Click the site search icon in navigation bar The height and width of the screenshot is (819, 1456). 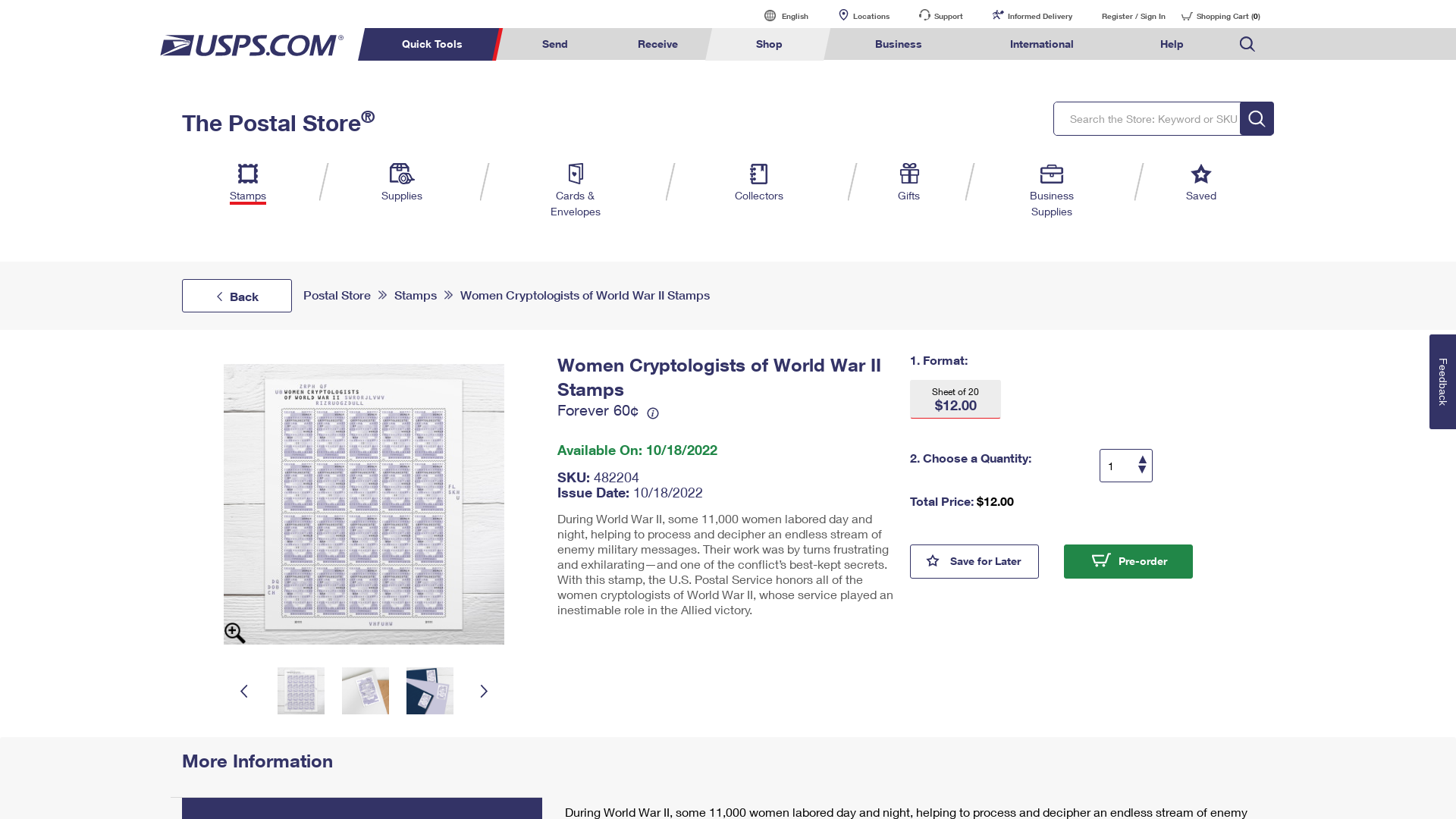[1247, 44]
